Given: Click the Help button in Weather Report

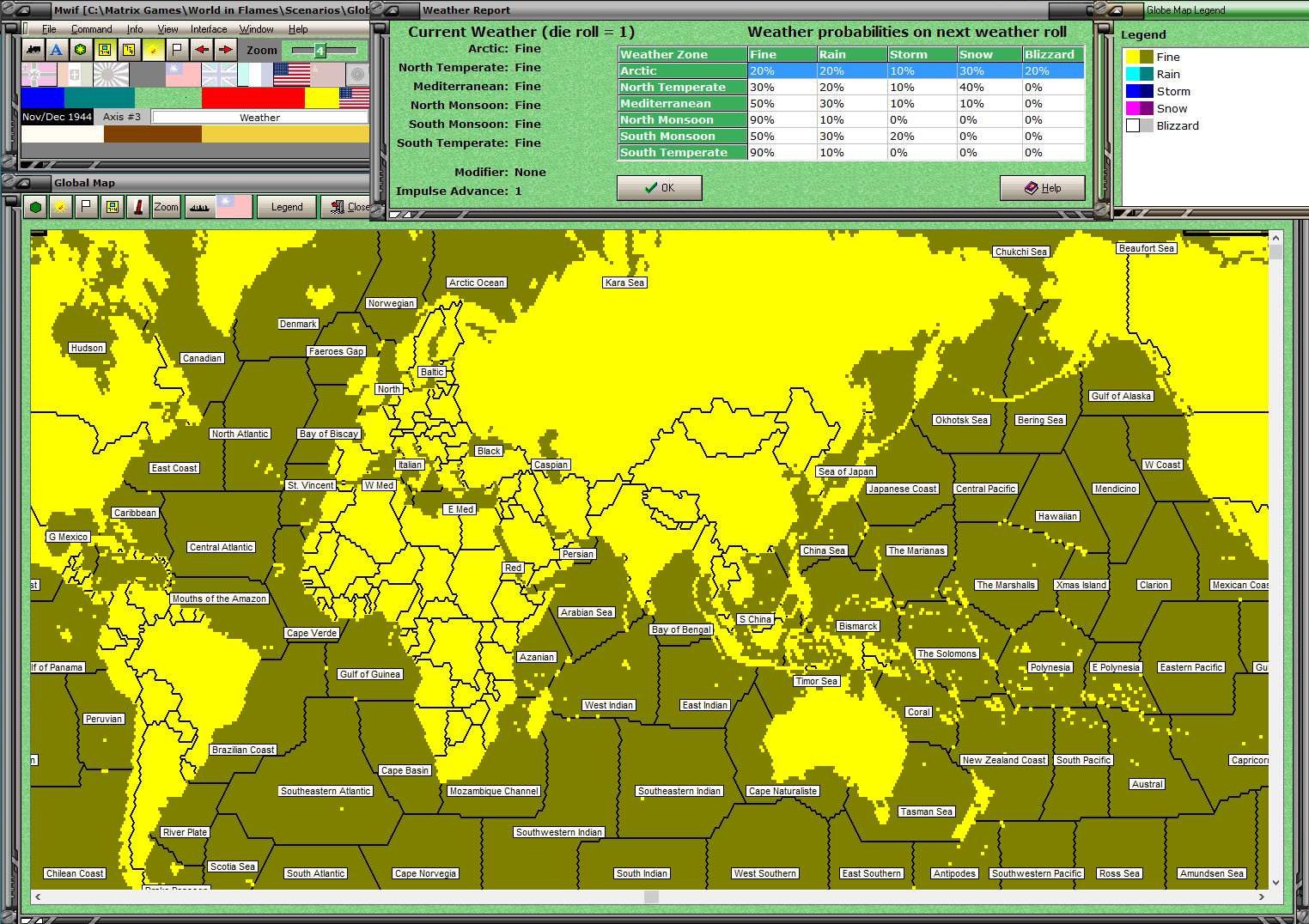Looking at the screenshot, I should point(1043,188).
